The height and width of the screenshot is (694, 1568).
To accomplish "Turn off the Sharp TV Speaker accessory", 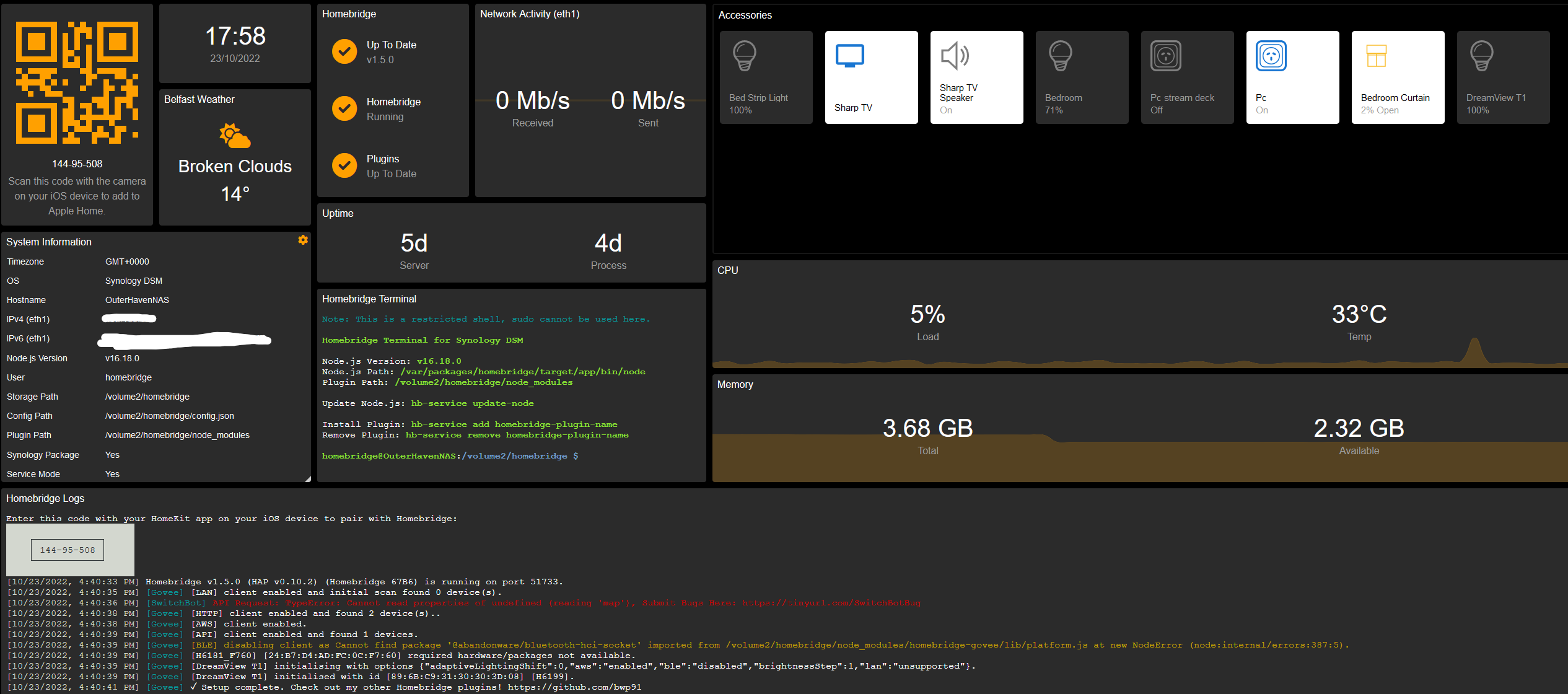I will (x=977, y=77).
